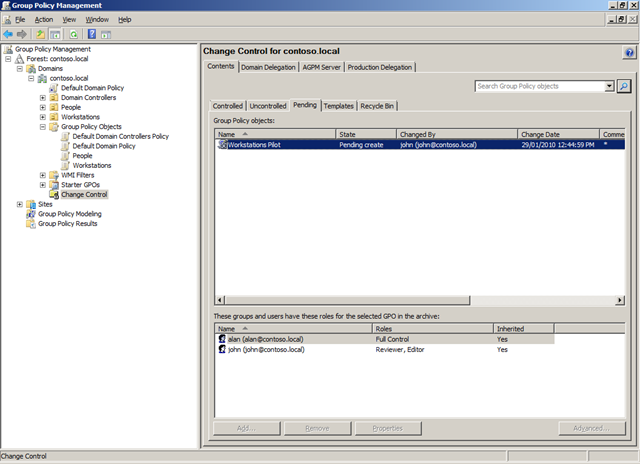Click in the Search Group Policy objects field

[x=539, y=87]
